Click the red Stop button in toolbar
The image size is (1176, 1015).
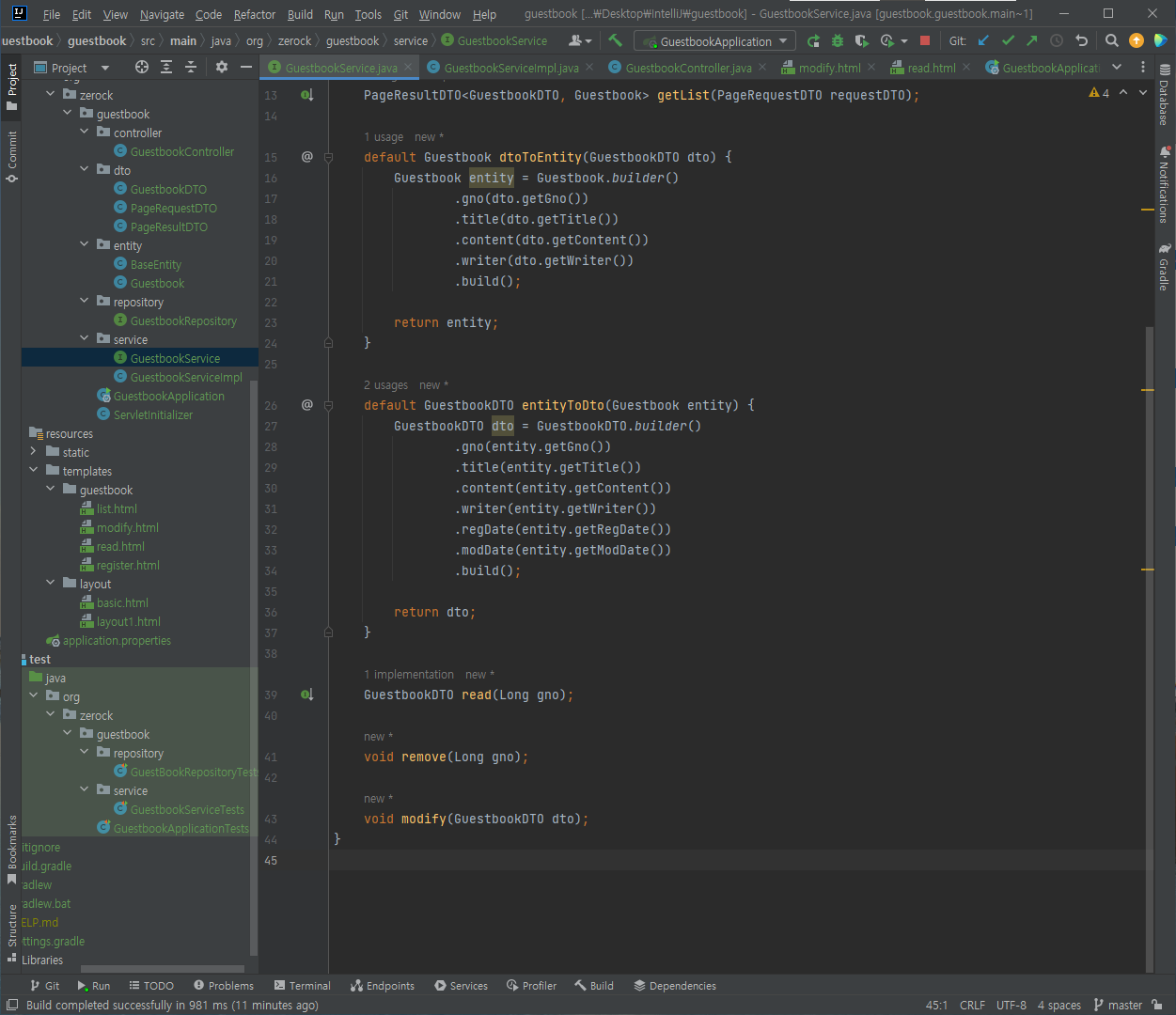click(925, 40)
